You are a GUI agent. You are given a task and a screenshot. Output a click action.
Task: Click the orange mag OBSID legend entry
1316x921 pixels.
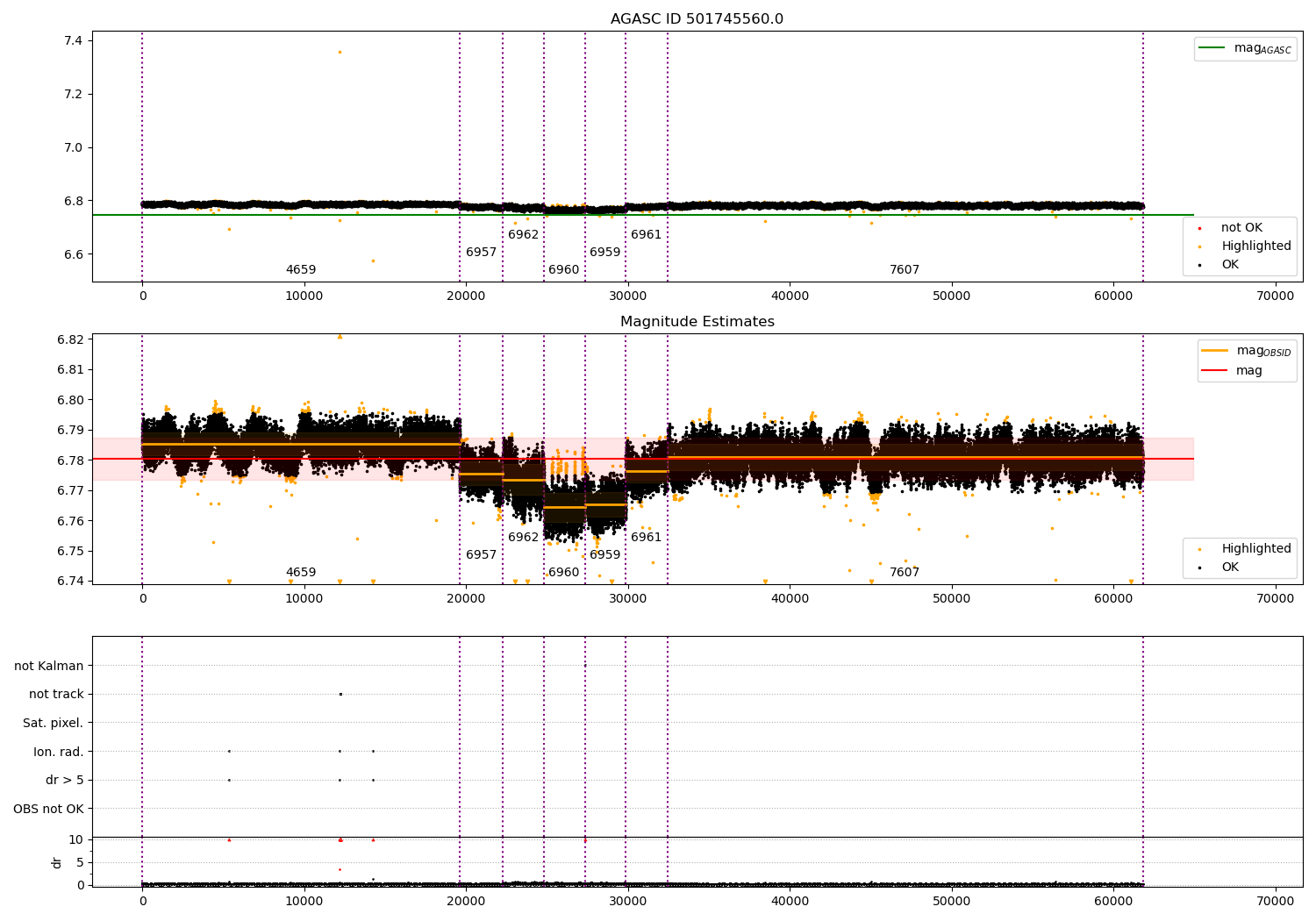tap(1247, 351)
